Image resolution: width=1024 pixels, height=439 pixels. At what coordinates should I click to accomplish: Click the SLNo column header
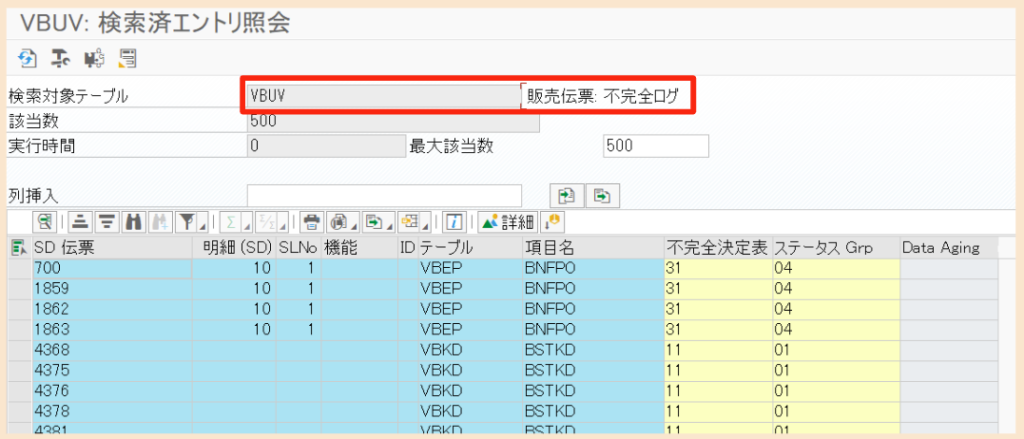pos(298,248)
